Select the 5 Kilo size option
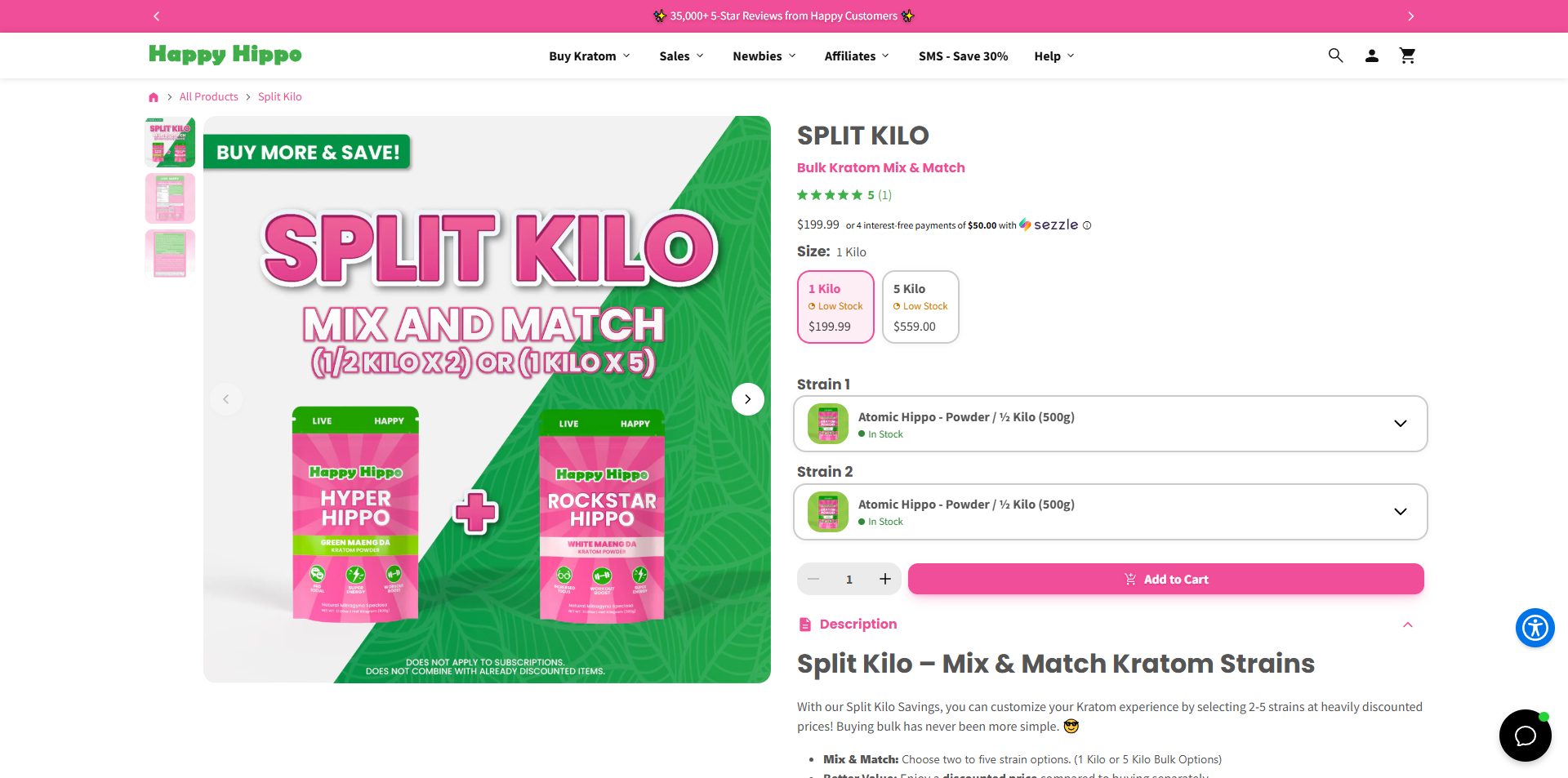The image size is (1568, 778). click(x=920, y=307)
